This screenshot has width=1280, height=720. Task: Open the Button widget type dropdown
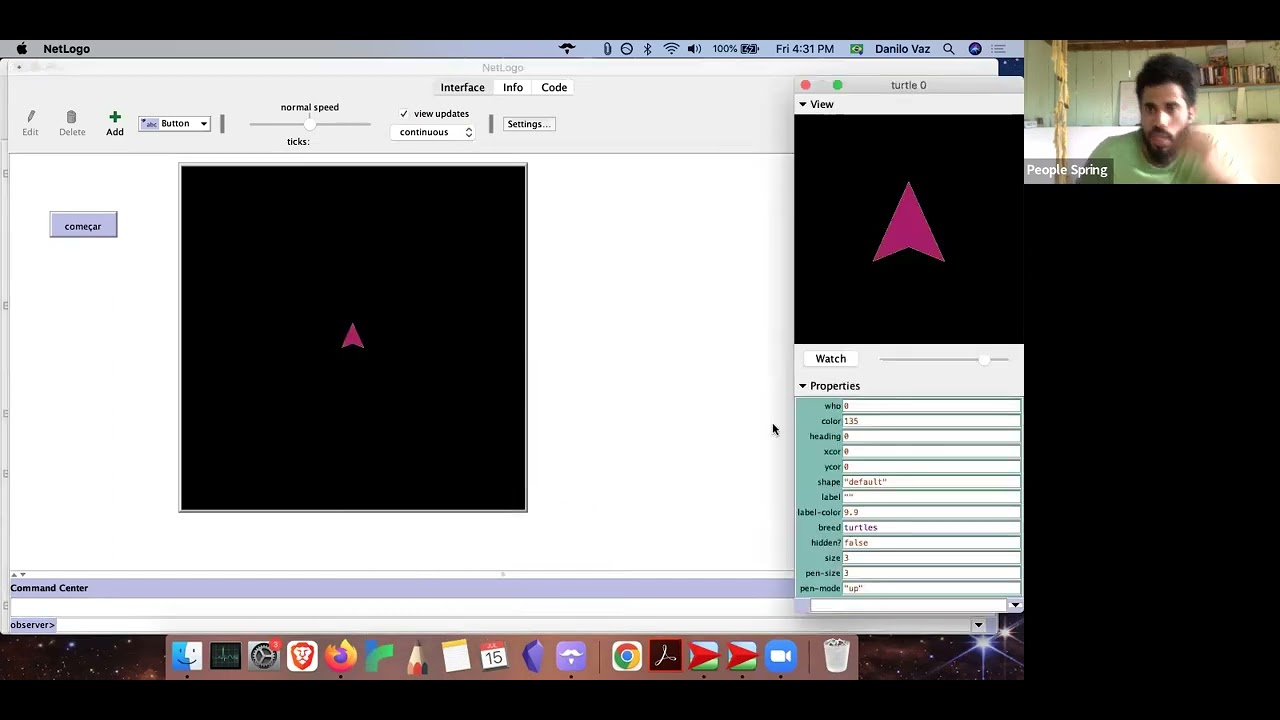175,124
